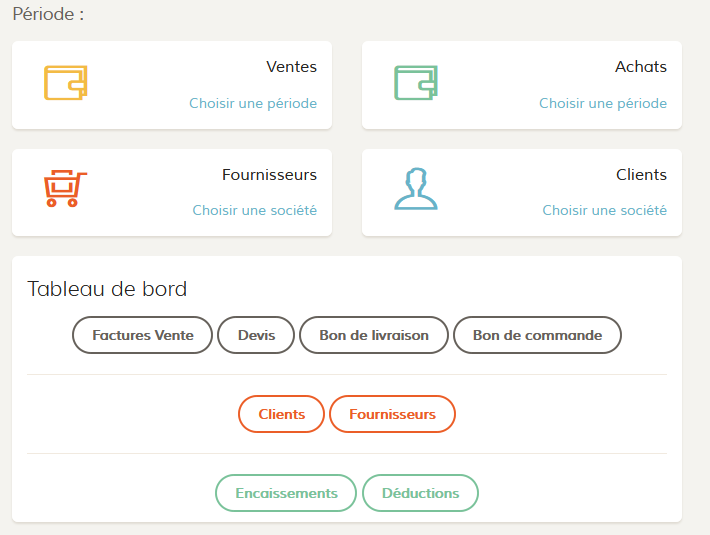This screenshot has height=535, width=710.
Task: Show the Factures Vente dashboard
Action: [142, 335]
